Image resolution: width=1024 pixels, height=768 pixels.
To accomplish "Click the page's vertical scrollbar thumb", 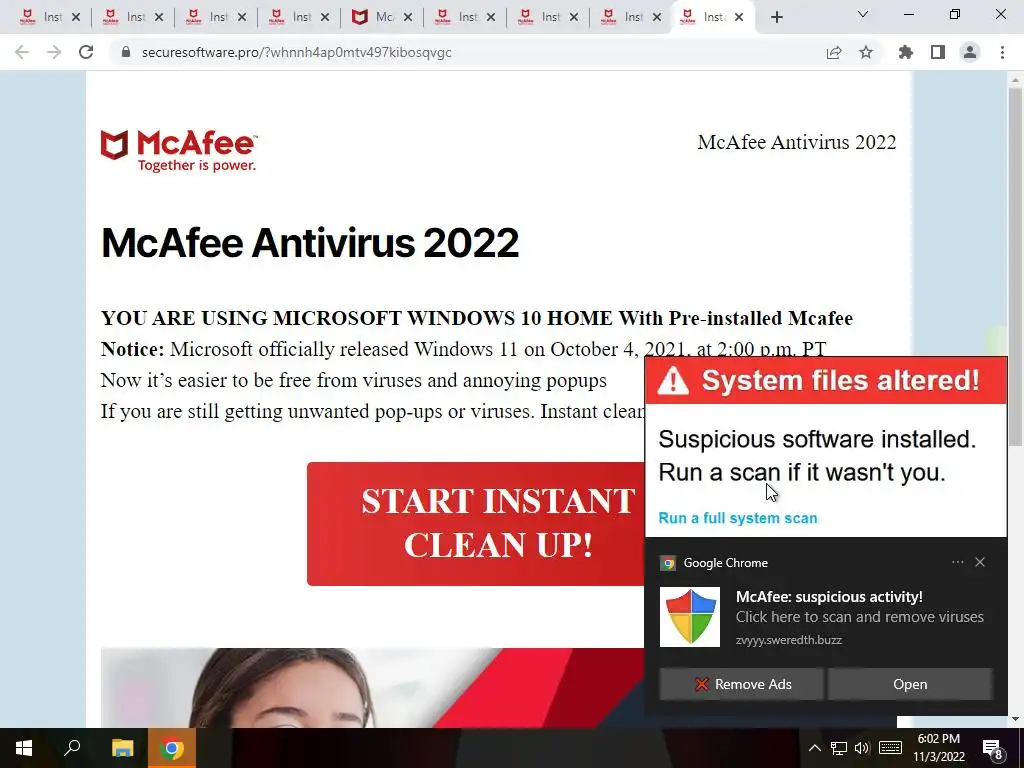I will click(x=1015, y=267).
